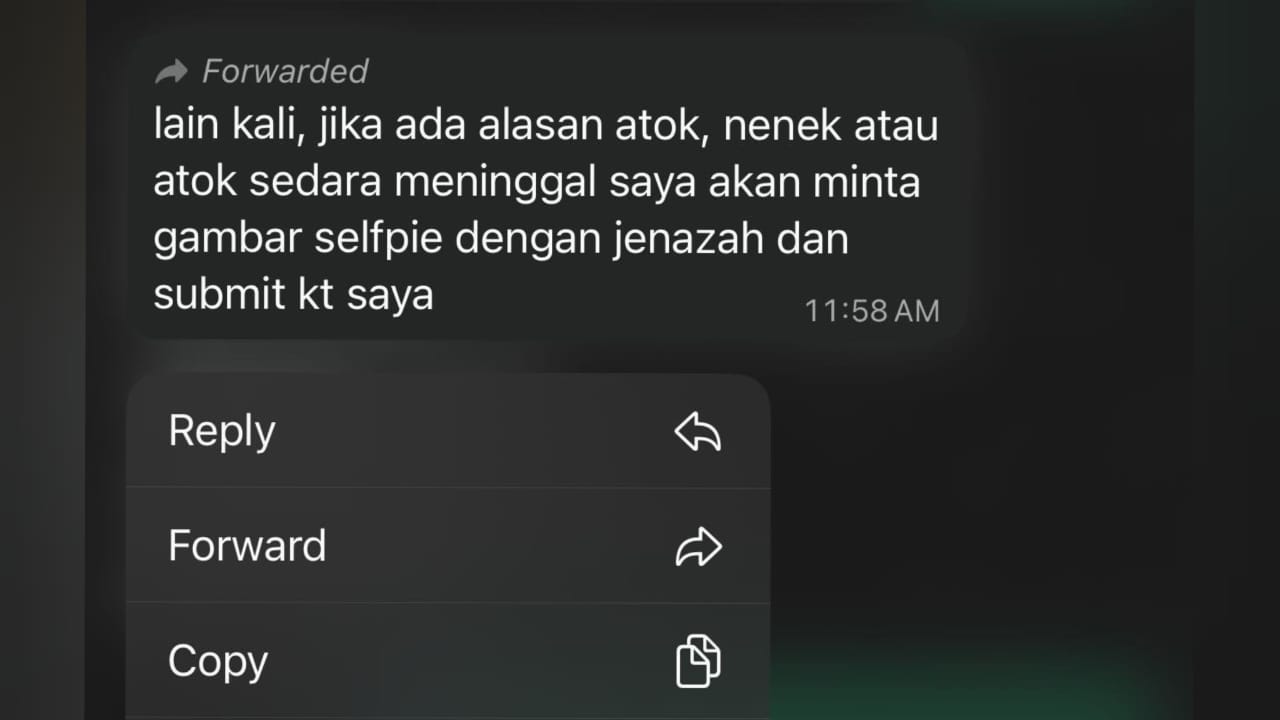Click the Copy documents icon
Screen dimensions: 1280x720
698,662
